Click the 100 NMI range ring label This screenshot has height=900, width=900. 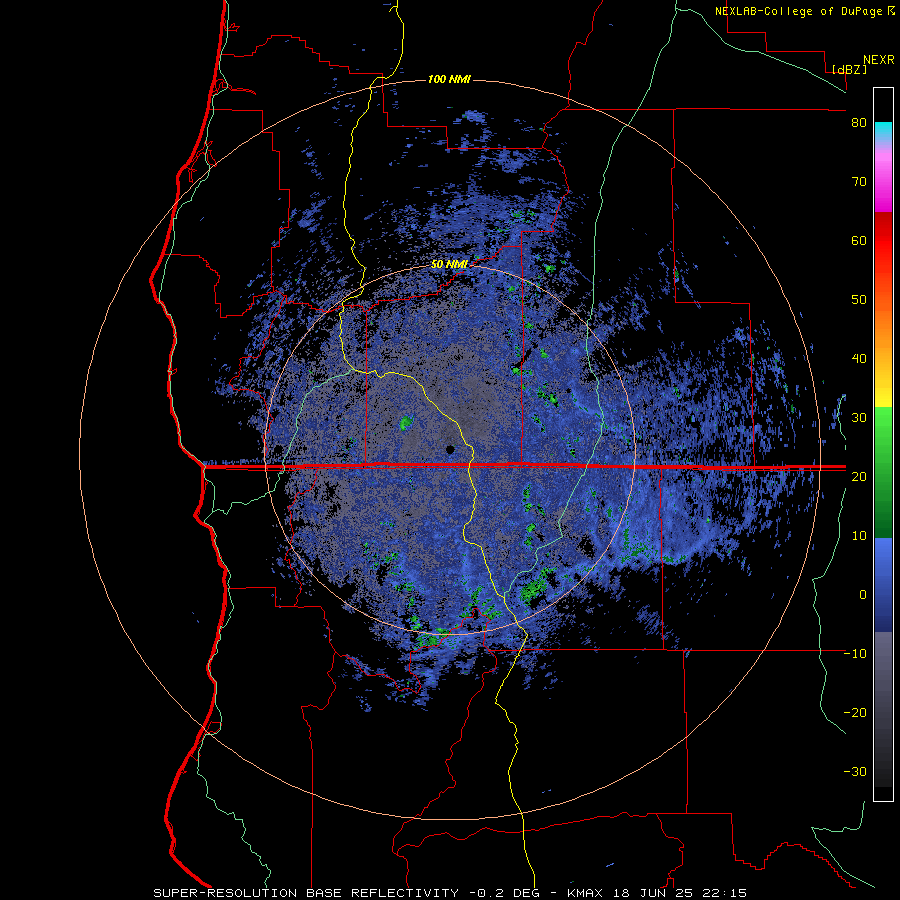click(x=449, y=79)
